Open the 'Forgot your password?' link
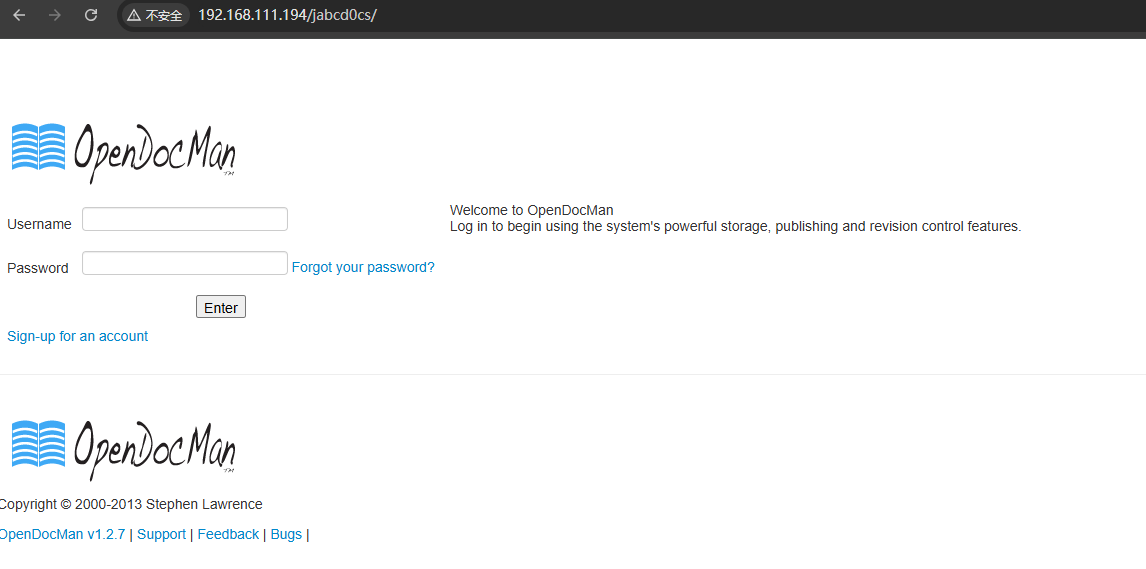This screenshot has width=1146, height=569. pos(363,267)
